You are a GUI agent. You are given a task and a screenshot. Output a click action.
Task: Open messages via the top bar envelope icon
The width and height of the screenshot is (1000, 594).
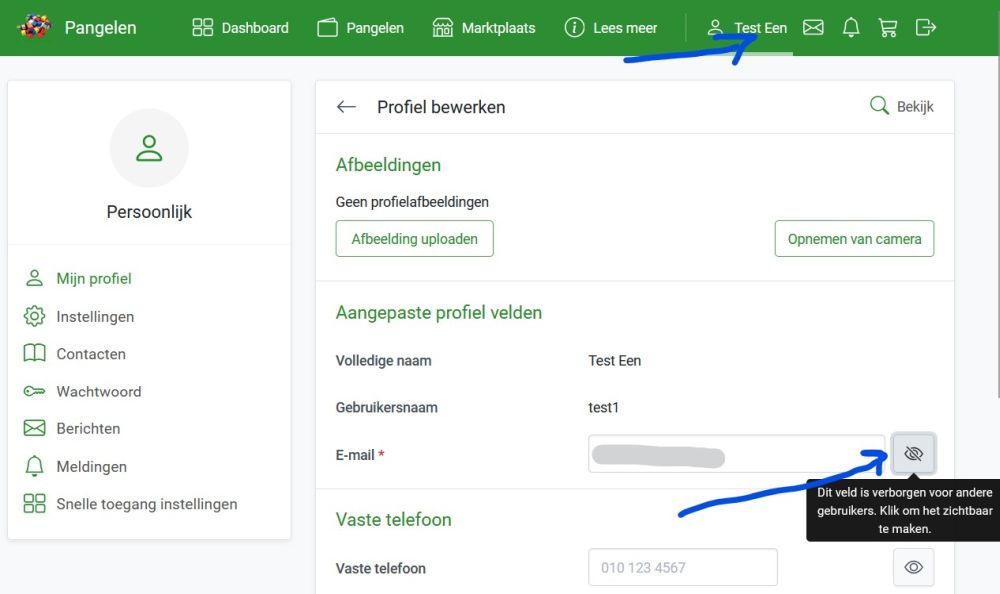(813, 27)
